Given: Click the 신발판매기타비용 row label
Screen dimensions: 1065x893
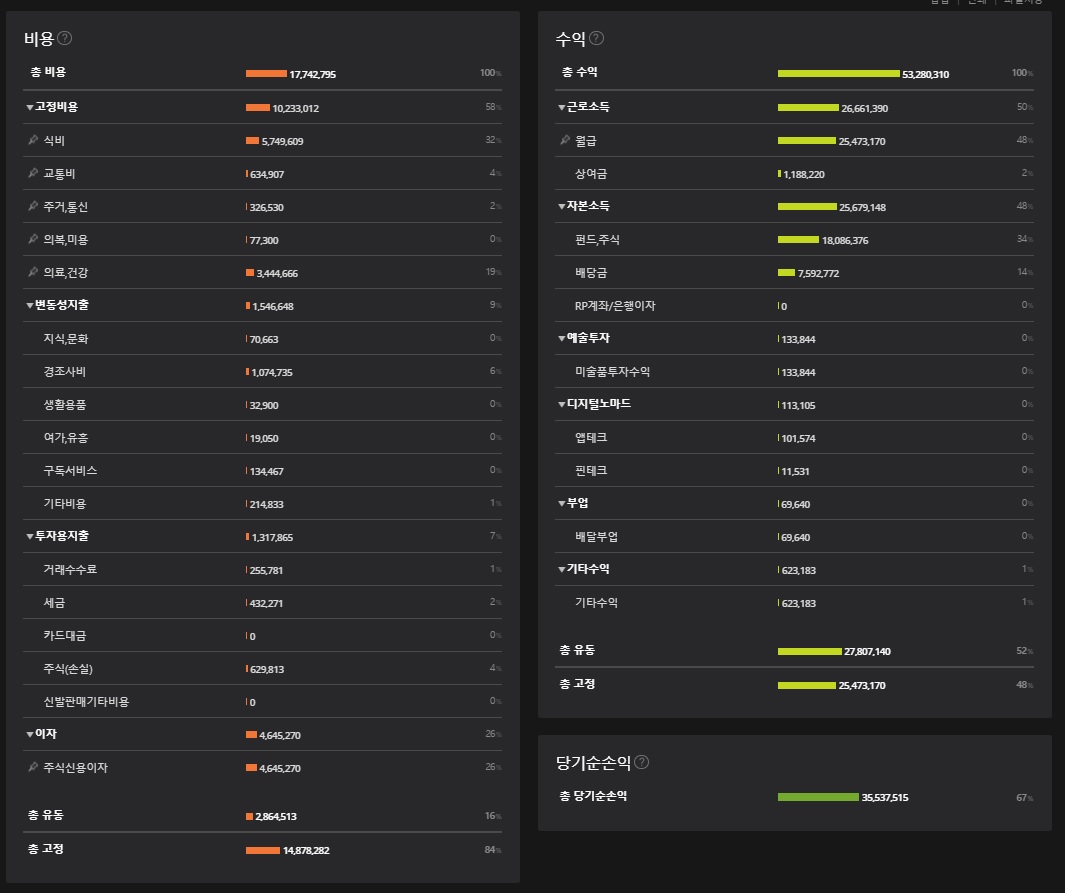Looking at the screenshot, I should pyautogui.click(x=86, y=701).
